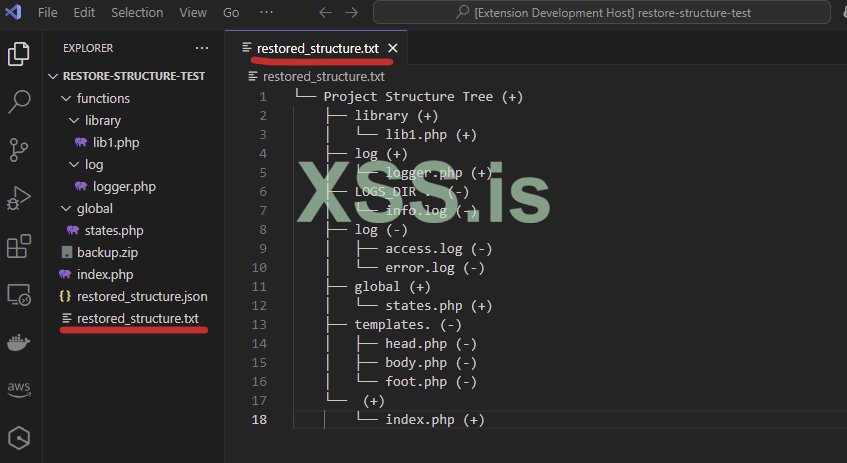Select restored_structure.txt in the explorer tree
The width and height of the screenshot is (847, 463).
pos(138,318)
